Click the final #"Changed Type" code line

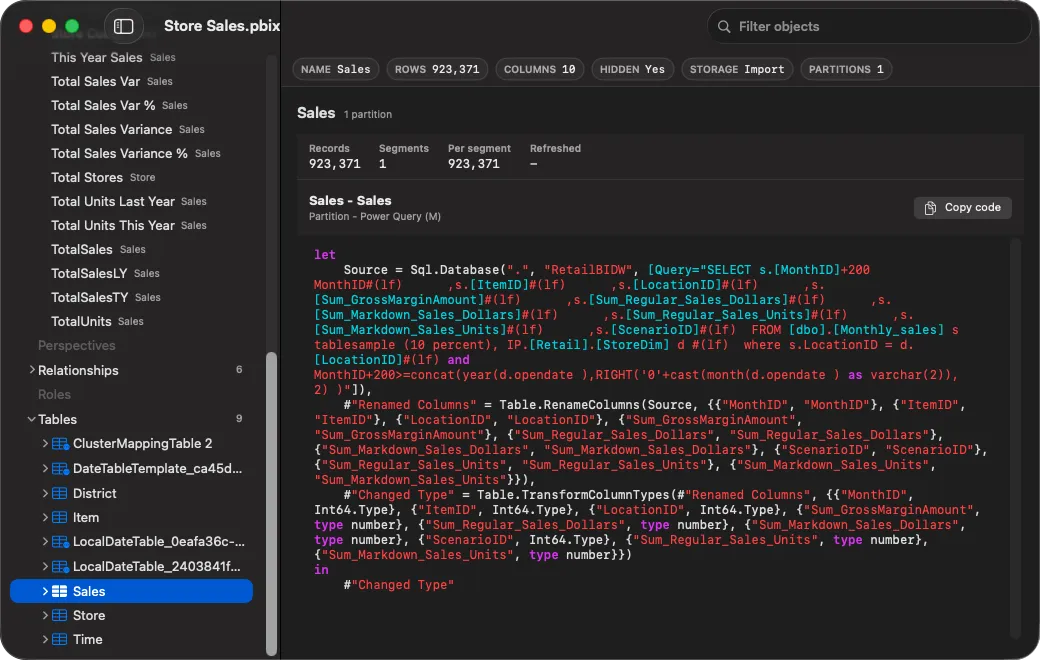[399, 585]
